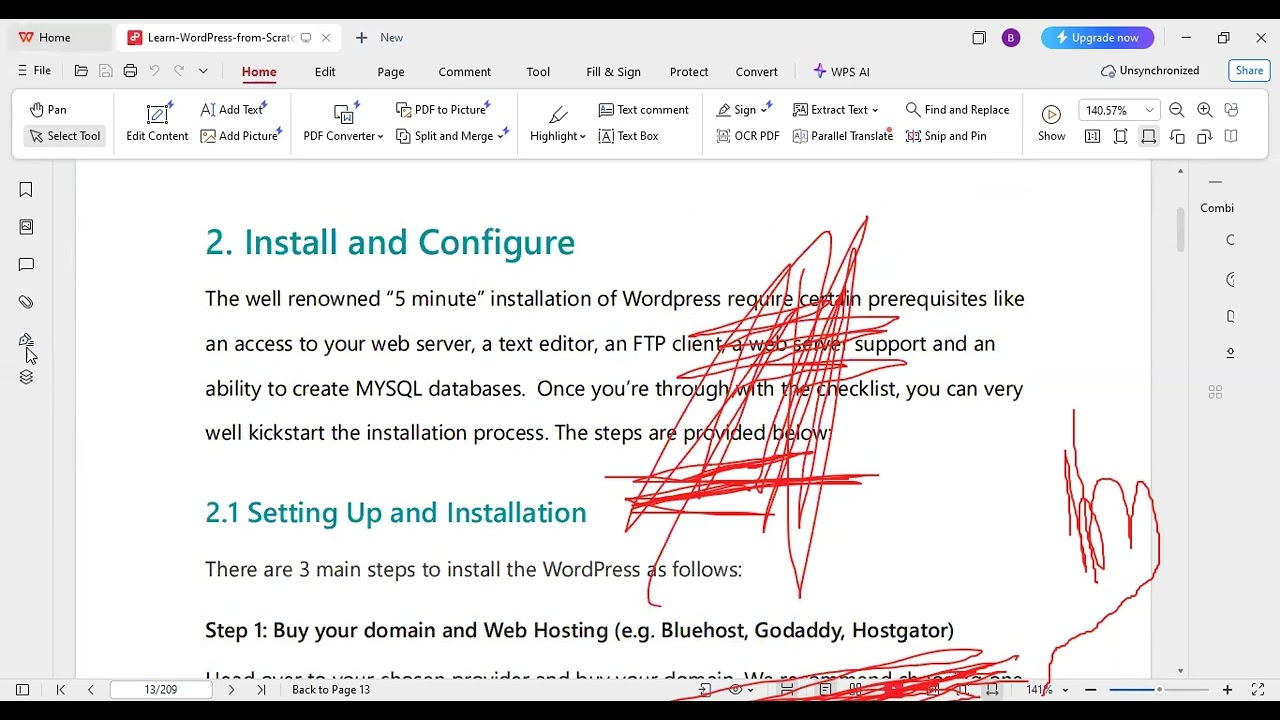Screen dimensions: 1280x720
Task: Open the Tool ribbon tab
Action: [x=538, y=72]
